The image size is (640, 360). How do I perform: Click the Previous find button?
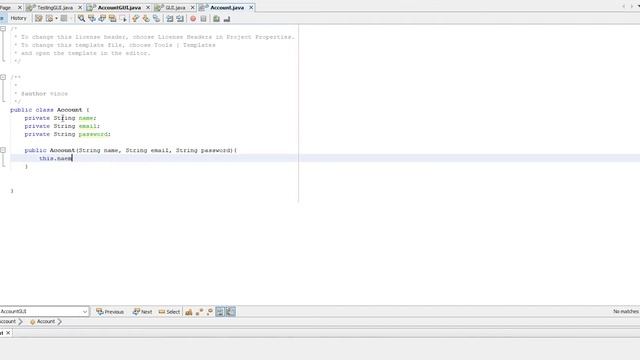pyautogui.click(x=110, y=312)
